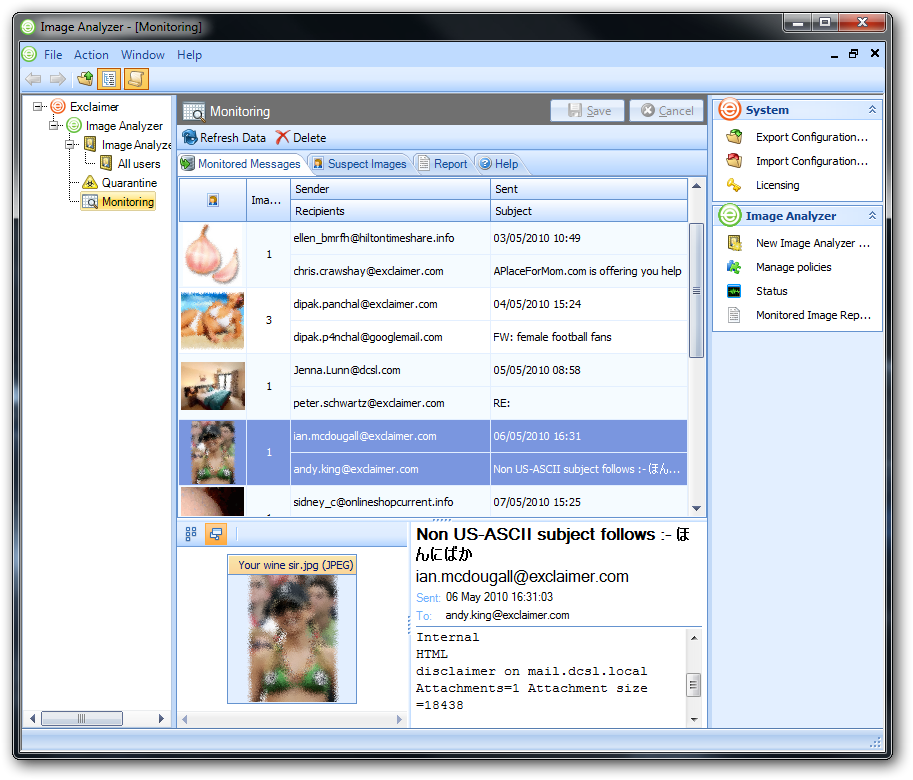This screenshot has width=913, height=780.
Task: Click the Refresh Data icon
Action: tap(189, 138)
